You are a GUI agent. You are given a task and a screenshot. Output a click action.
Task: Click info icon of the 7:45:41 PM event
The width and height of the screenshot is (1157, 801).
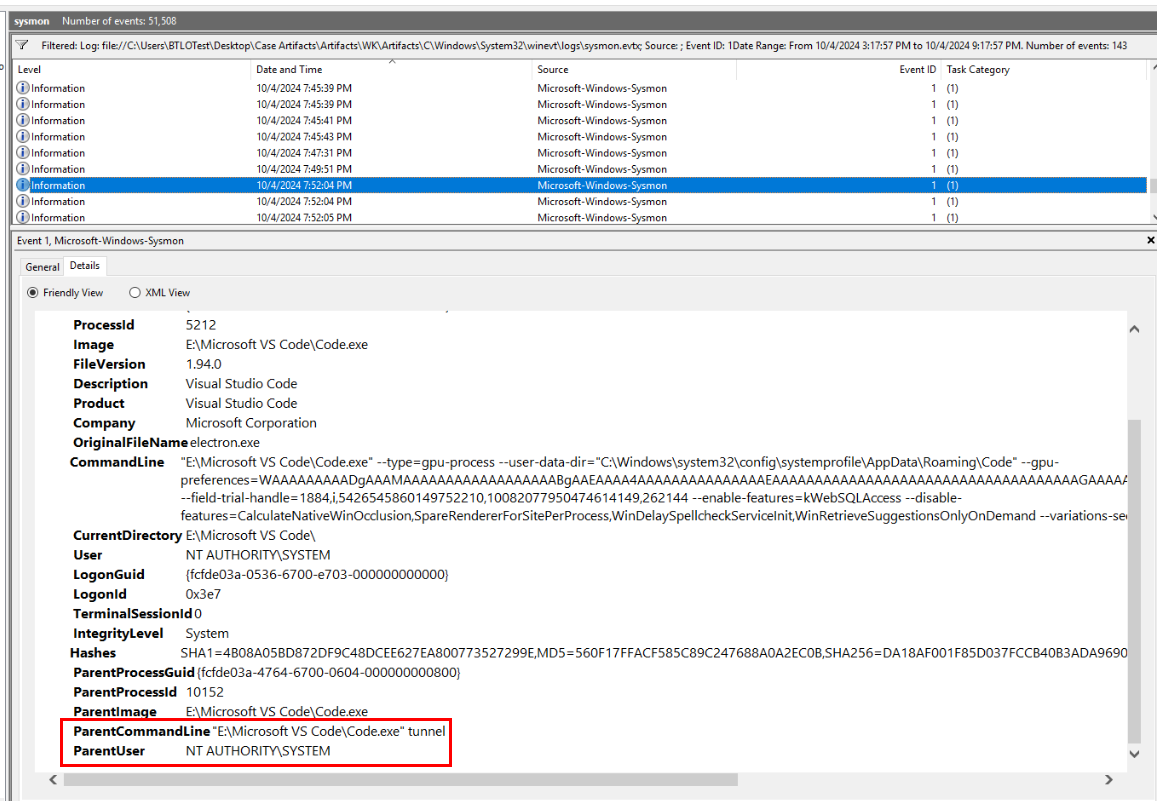[x=23, y=121]
